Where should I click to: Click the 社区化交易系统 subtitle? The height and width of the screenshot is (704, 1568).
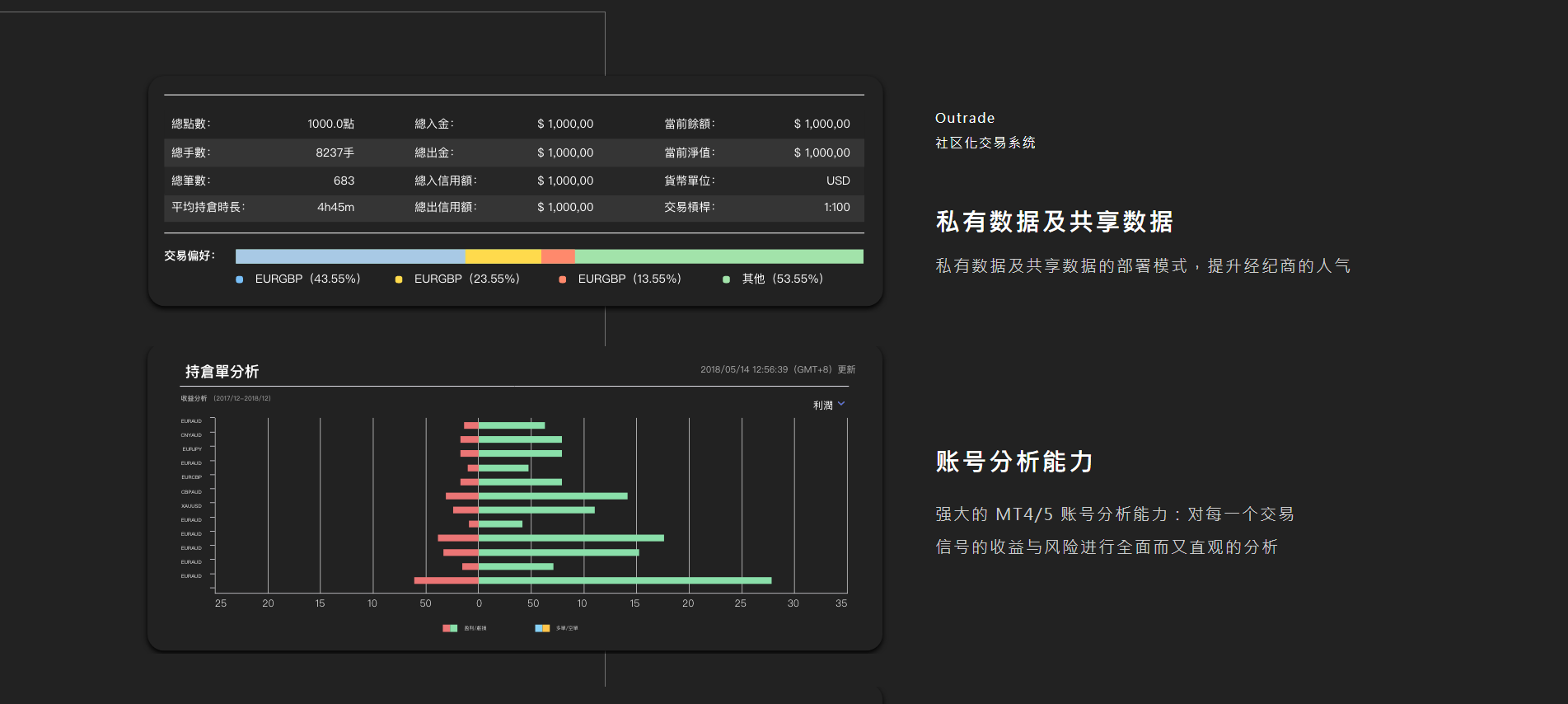(x=985, y=143)
